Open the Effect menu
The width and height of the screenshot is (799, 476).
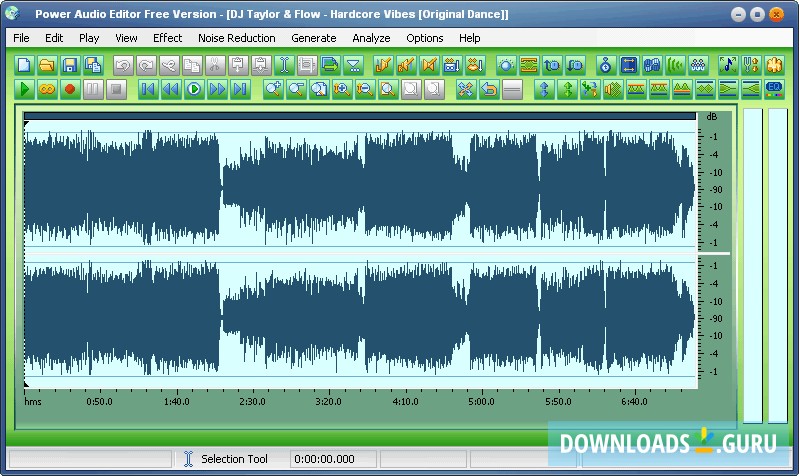click(x=168, y=38)
